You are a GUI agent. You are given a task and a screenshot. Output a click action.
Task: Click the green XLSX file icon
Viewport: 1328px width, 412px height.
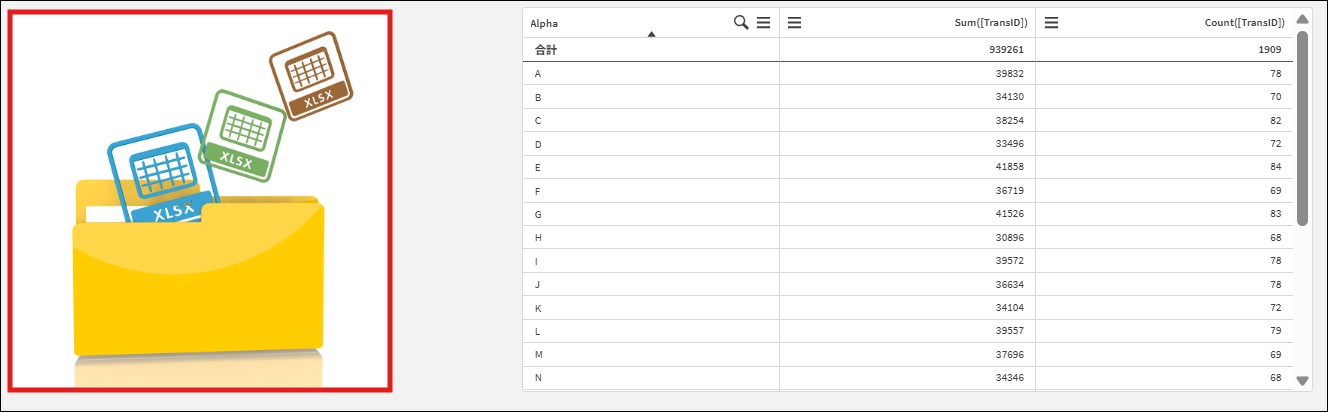pyautogui.click(x=244, y=135)
